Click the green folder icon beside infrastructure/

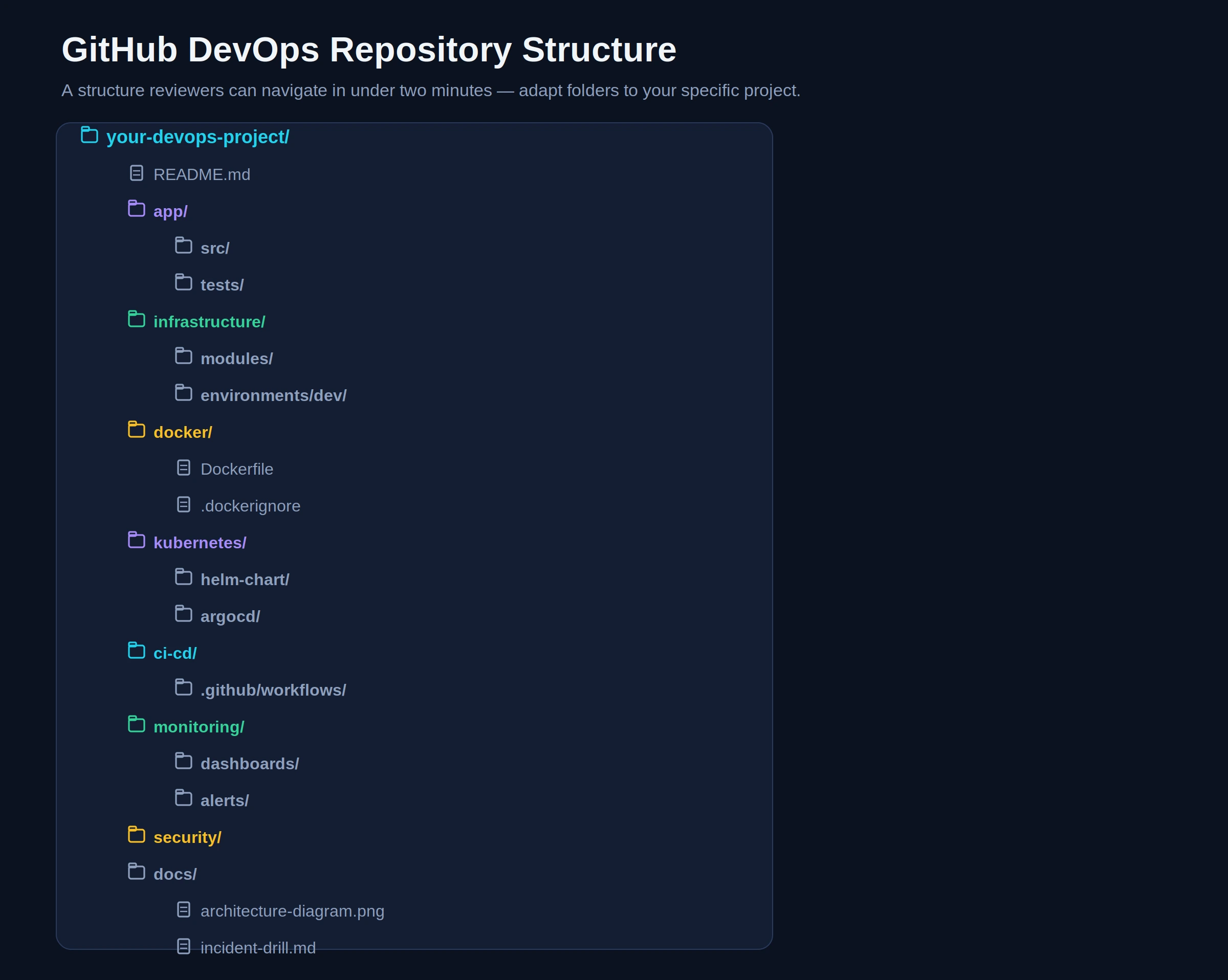pos(136,320)
